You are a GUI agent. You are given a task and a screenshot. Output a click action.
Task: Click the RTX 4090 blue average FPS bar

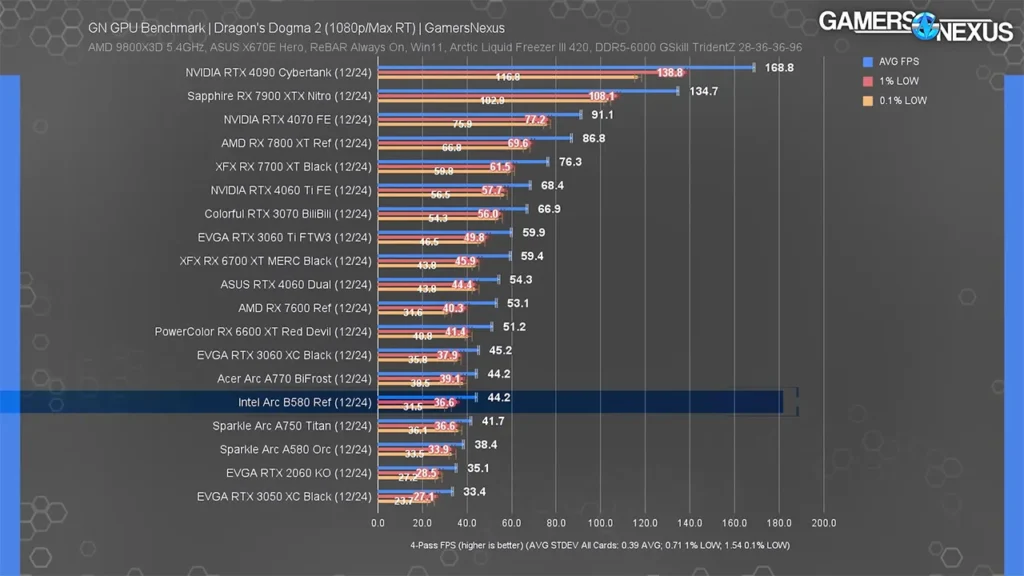pyautogui.click(x=566, y=67)
